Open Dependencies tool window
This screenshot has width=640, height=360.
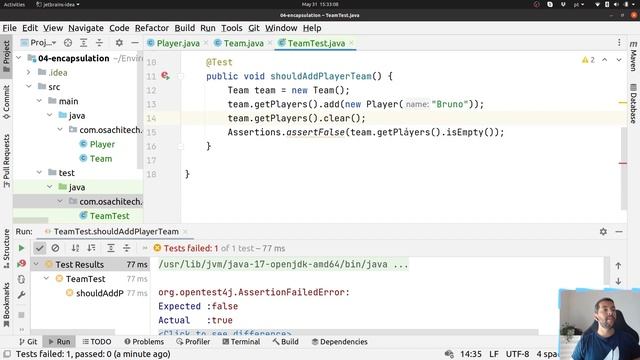[339, 342]
